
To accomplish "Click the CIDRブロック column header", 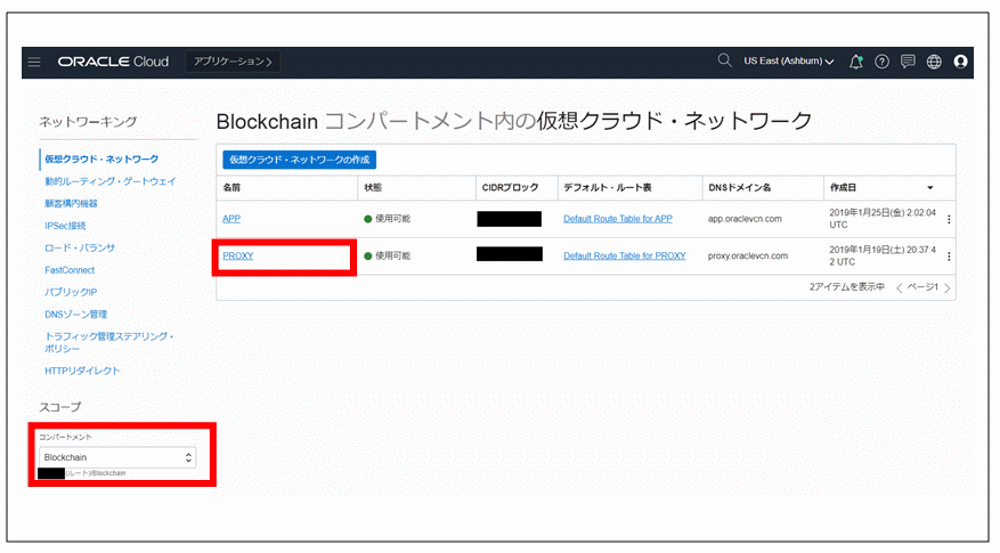I will click(510, 188).
